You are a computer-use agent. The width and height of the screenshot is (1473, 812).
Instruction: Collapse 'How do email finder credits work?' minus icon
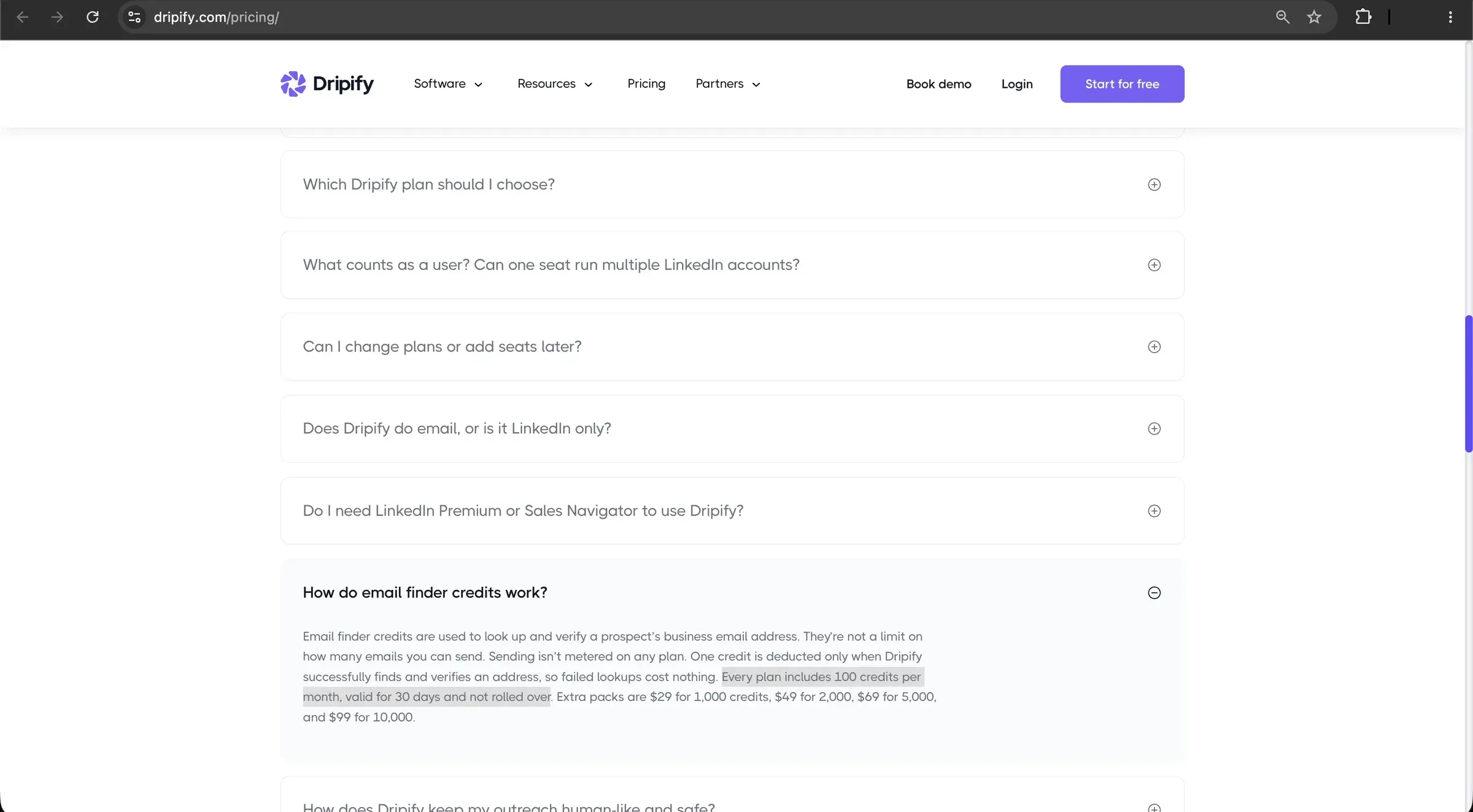pyautogui.click(x=1154, y=593)
